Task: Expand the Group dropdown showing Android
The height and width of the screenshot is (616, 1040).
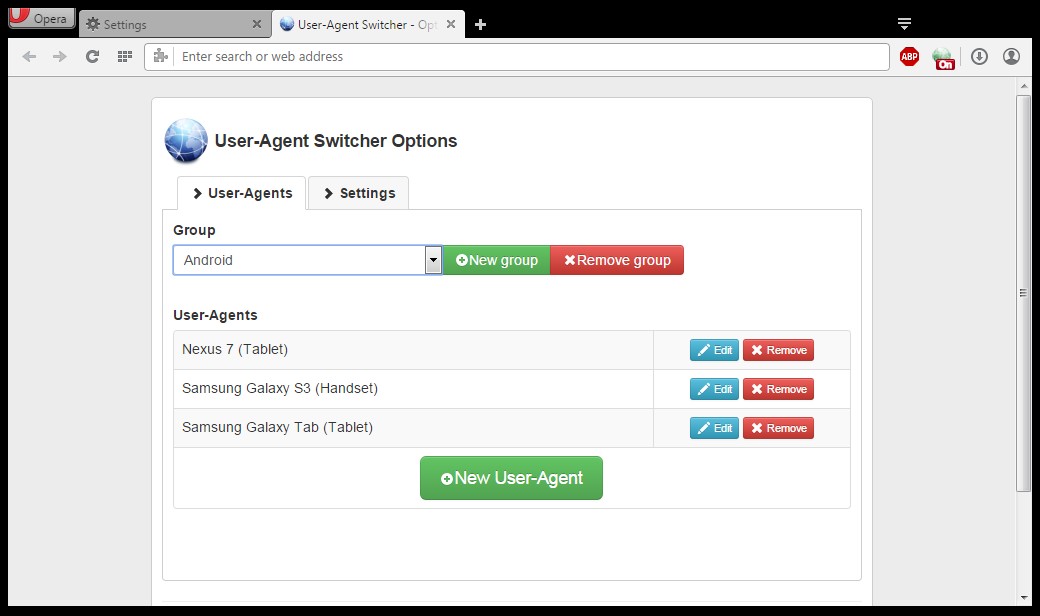Action: (x=433, y=260)
